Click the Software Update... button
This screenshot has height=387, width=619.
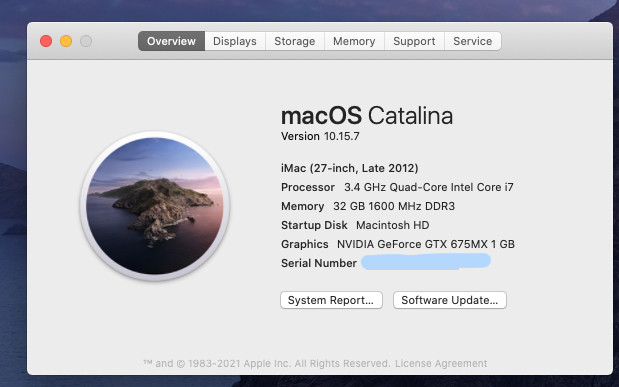coord(450,300)
